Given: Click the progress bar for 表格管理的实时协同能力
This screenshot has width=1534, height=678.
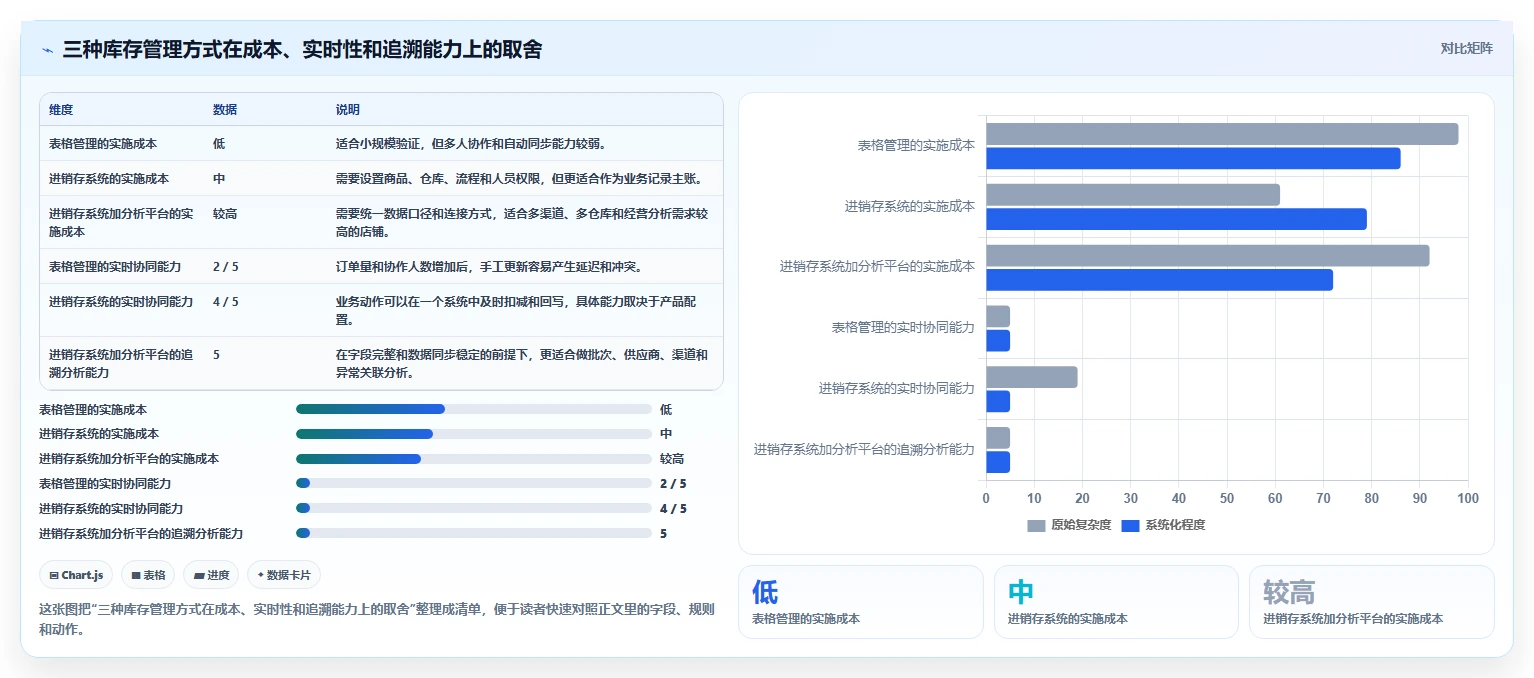Looking at the screenshot, I should pyautogui.click(x=474, y=483).
